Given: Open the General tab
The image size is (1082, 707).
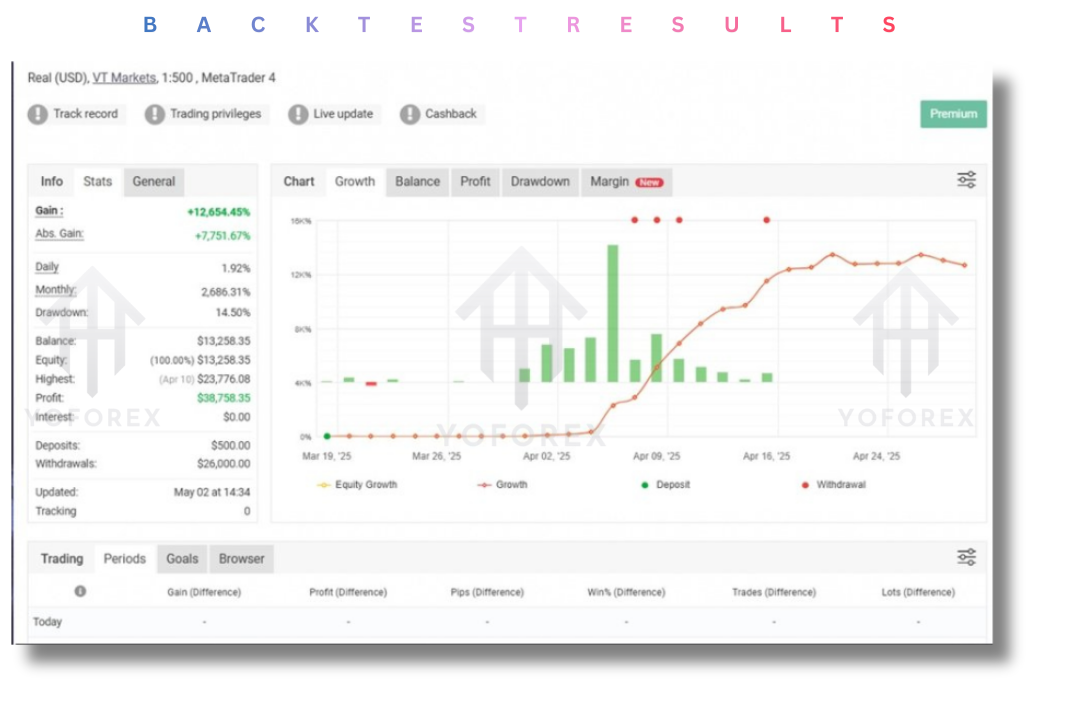Looking at the screenshot, I should click(x=154, y=182).
